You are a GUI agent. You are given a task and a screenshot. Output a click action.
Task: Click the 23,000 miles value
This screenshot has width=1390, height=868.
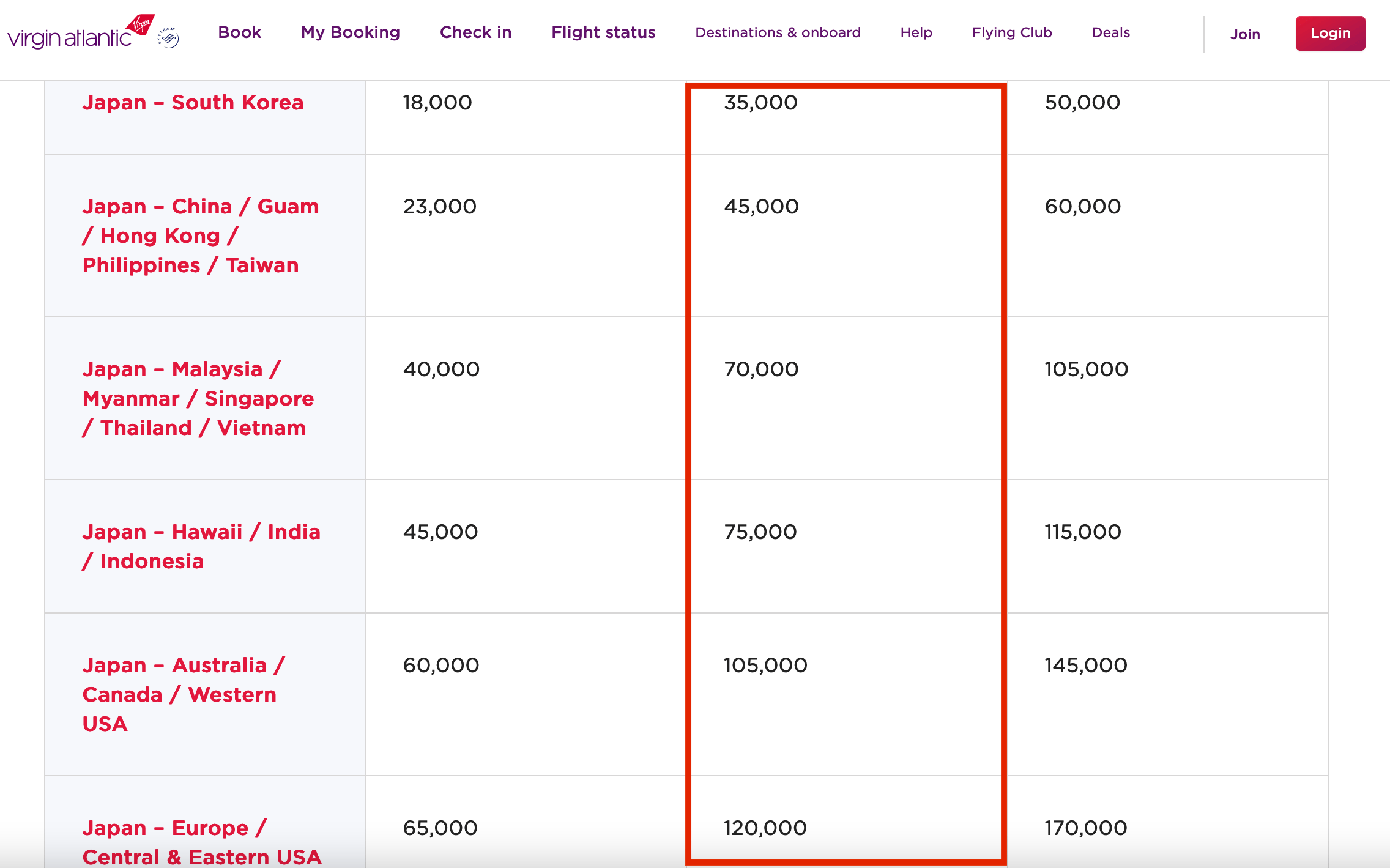point(439,206)
